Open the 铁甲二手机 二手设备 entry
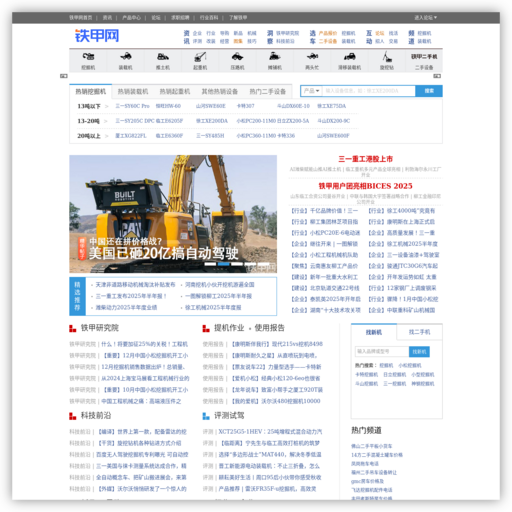The height and width of the screenshot is (512, 512). 424,61
